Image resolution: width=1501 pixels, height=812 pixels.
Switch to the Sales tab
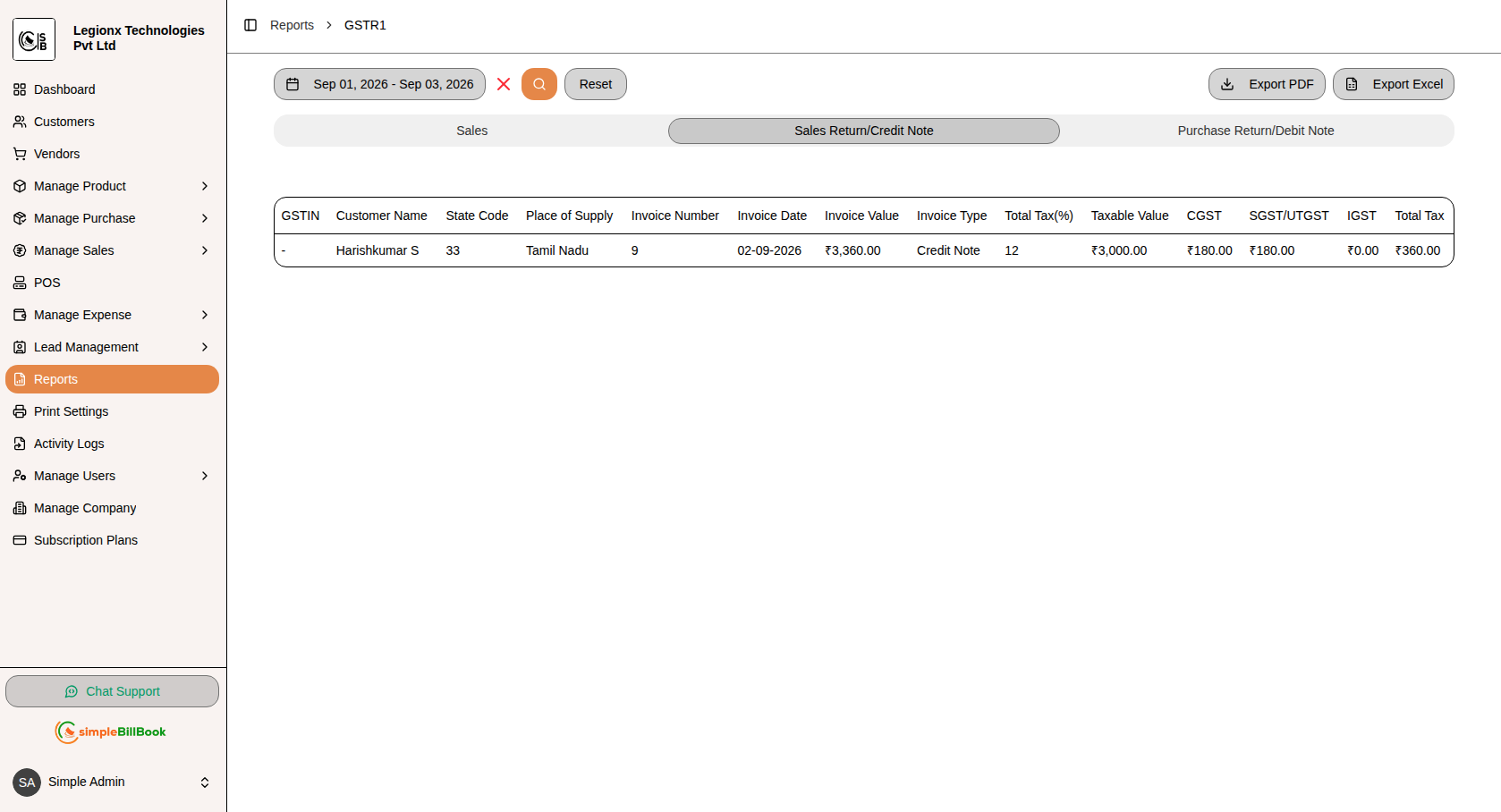[x=471, y=131]
